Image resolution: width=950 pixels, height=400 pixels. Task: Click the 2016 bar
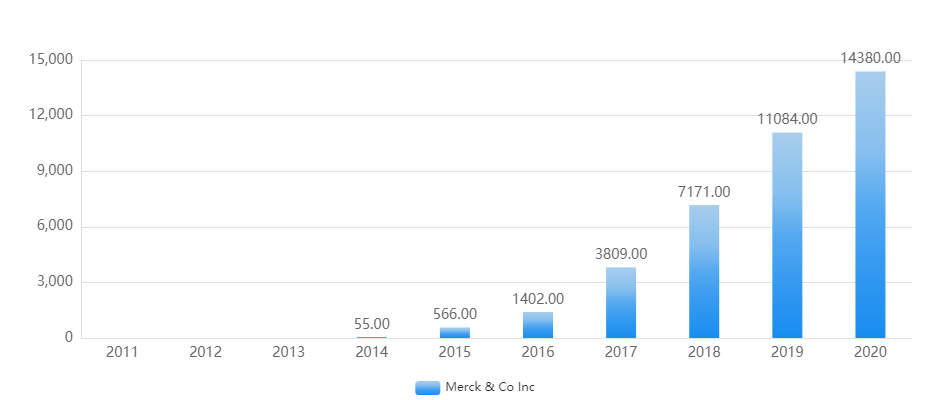(538, 325)
